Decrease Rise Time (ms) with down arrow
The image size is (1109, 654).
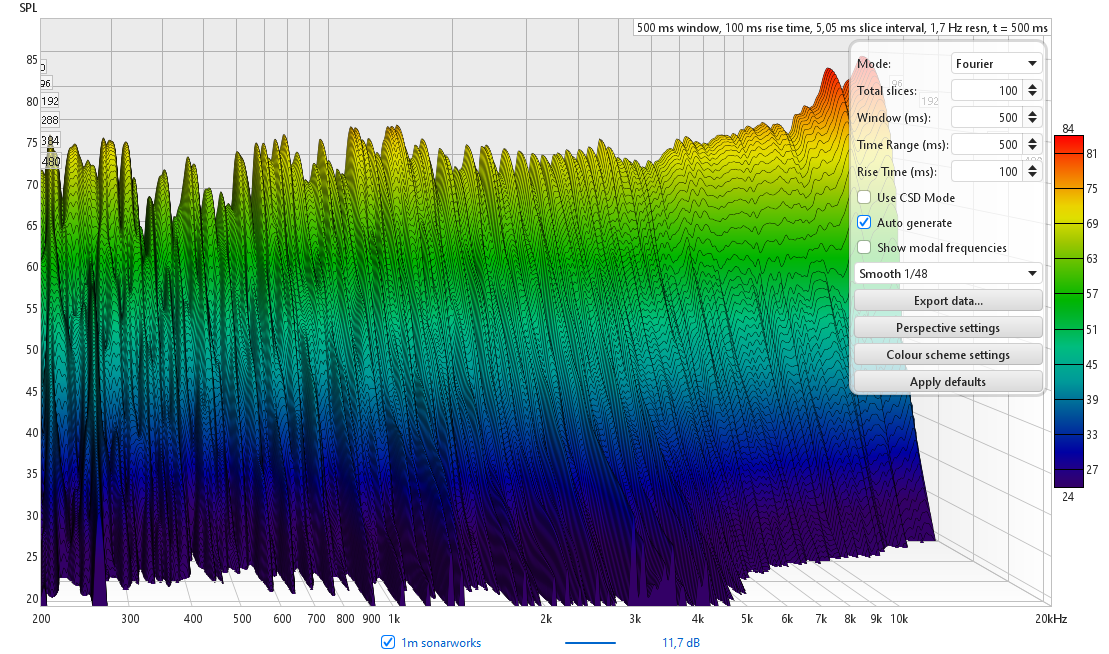coord(1032,175)
